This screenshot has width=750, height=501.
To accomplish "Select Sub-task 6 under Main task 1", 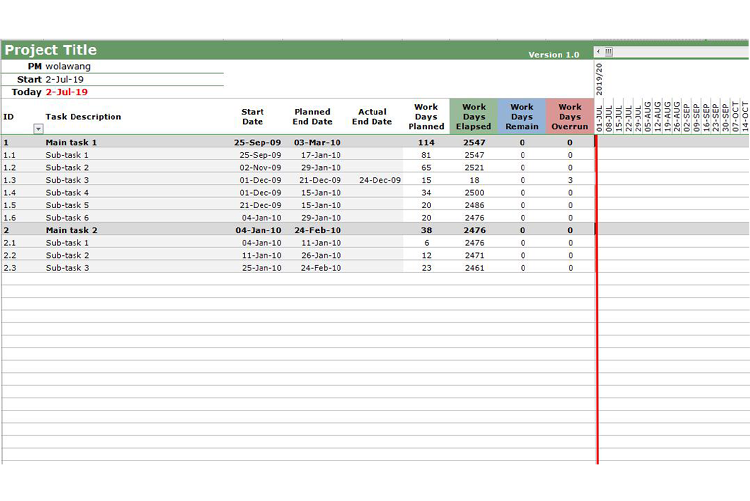I will pyautogui.click(x=67, y=217).
